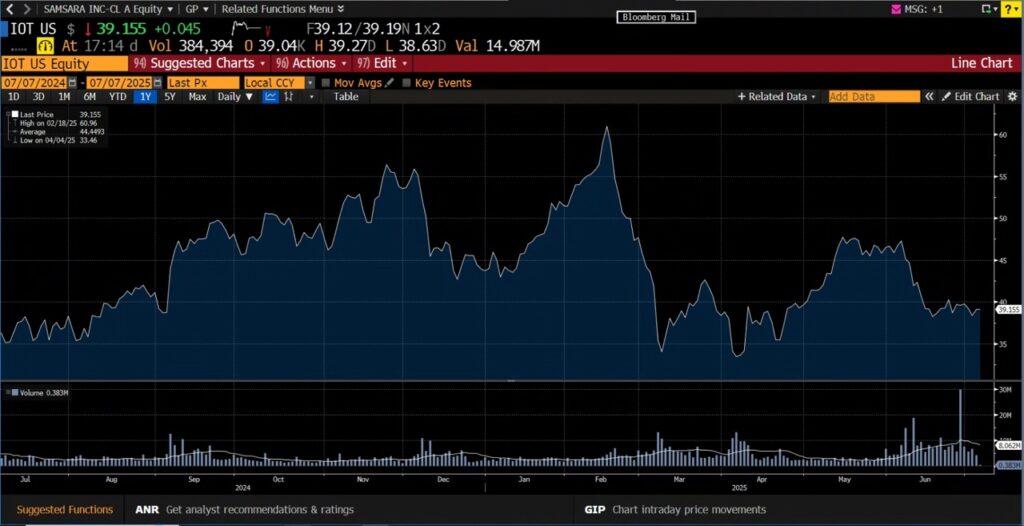Click the Bloomberg Mail tooltip label

click(x=656, y=17)
